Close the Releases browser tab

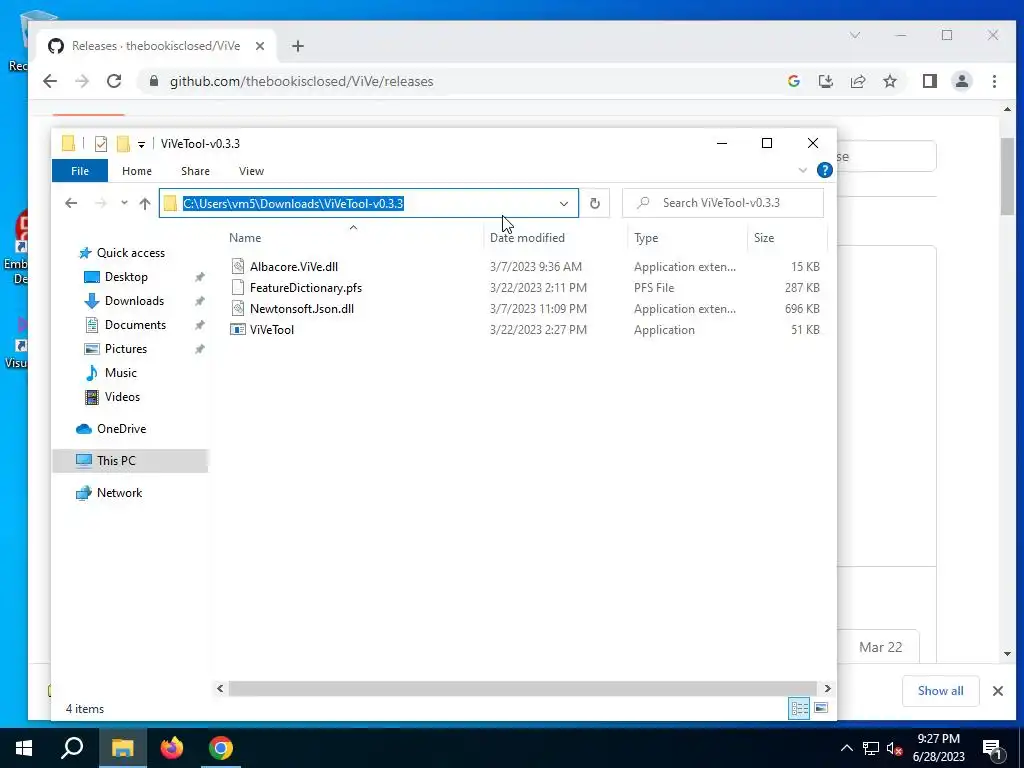(260, 46)
